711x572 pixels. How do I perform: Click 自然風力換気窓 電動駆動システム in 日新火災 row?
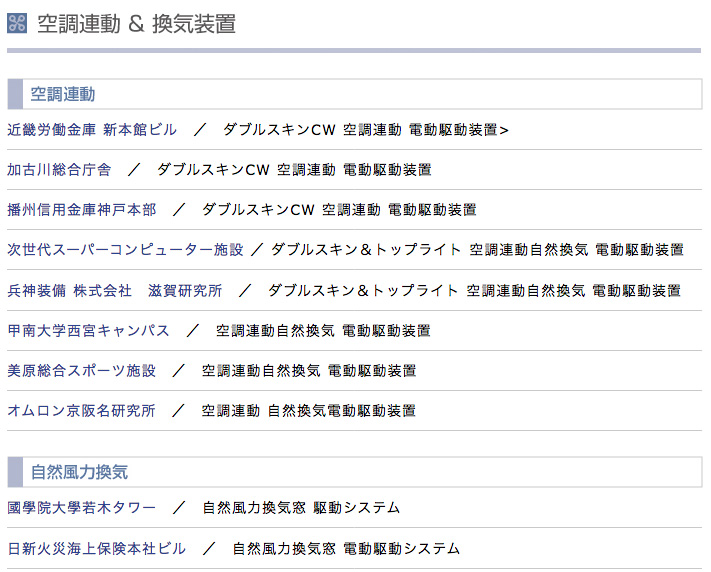point(346,548)
